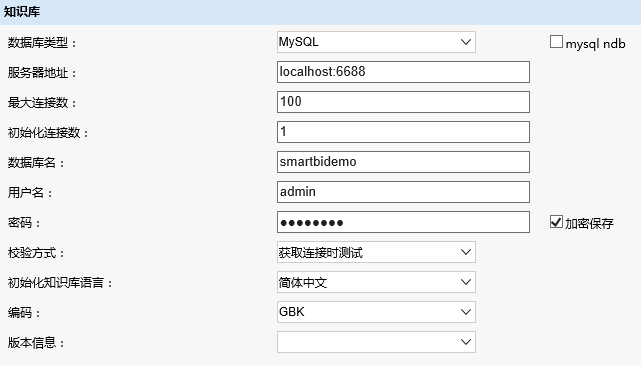The height and width of the screenshot is (365, 641).
Task: Click the 服务器地址 field with localhost:6688
Action: point(403,72)
